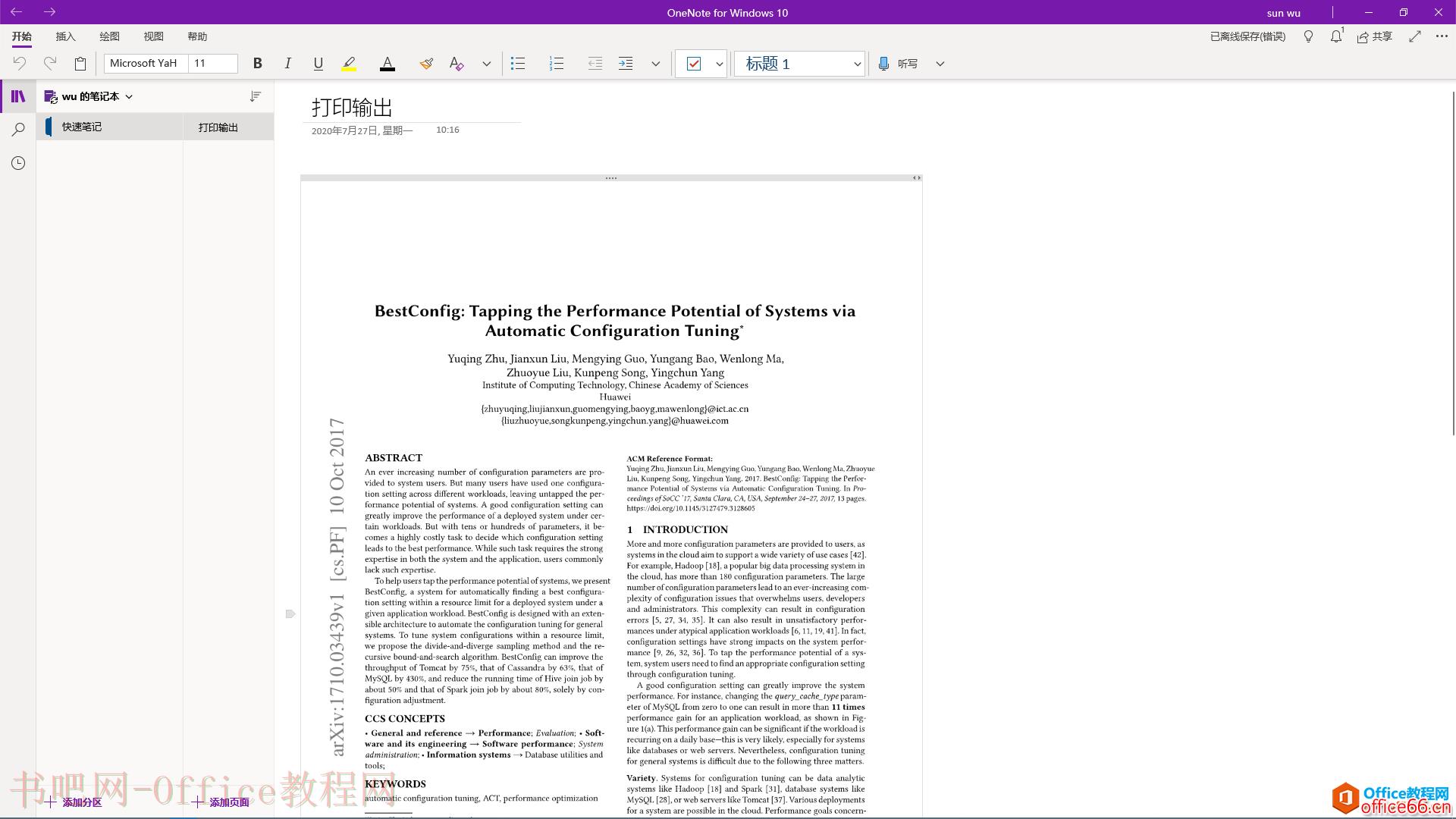Click the 听写 dictate microphone button
This screenshot has width=1456, height=819.
[x=898, y=64]
